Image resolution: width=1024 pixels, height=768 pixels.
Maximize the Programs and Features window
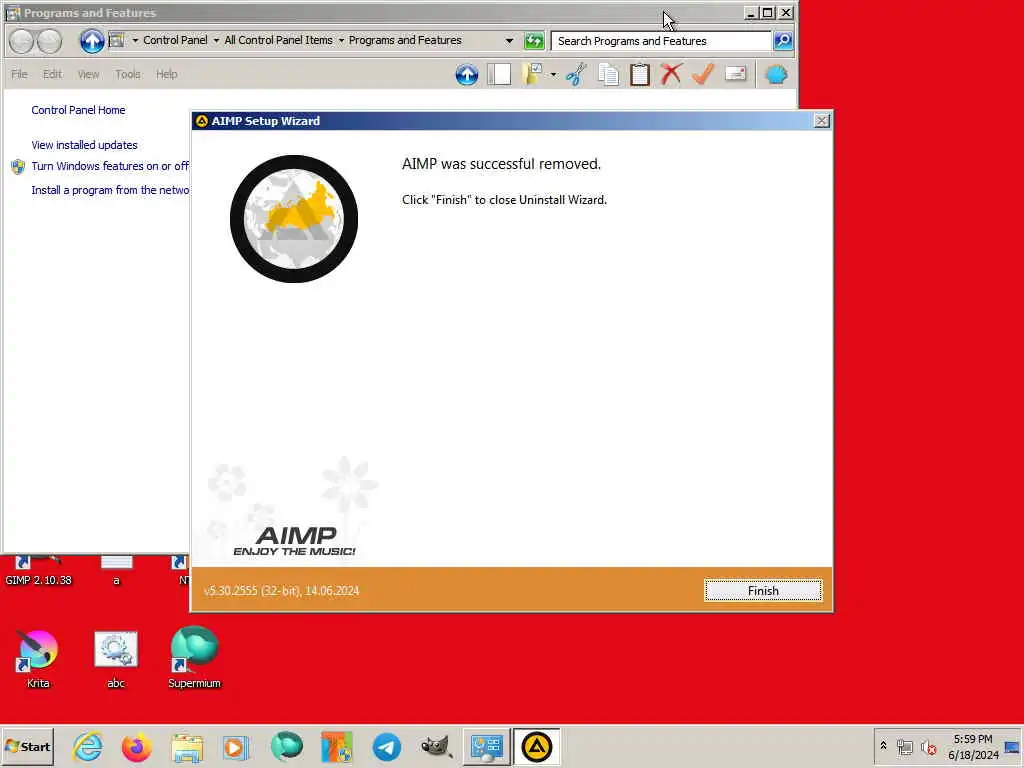(x=769, y=12)
